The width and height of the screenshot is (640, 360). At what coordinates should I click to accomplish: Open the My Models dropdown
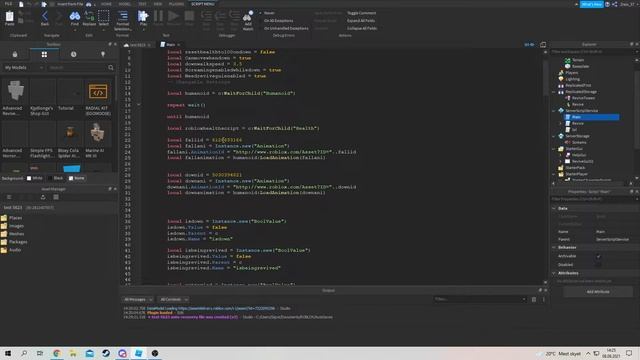(x=23, y=67)
